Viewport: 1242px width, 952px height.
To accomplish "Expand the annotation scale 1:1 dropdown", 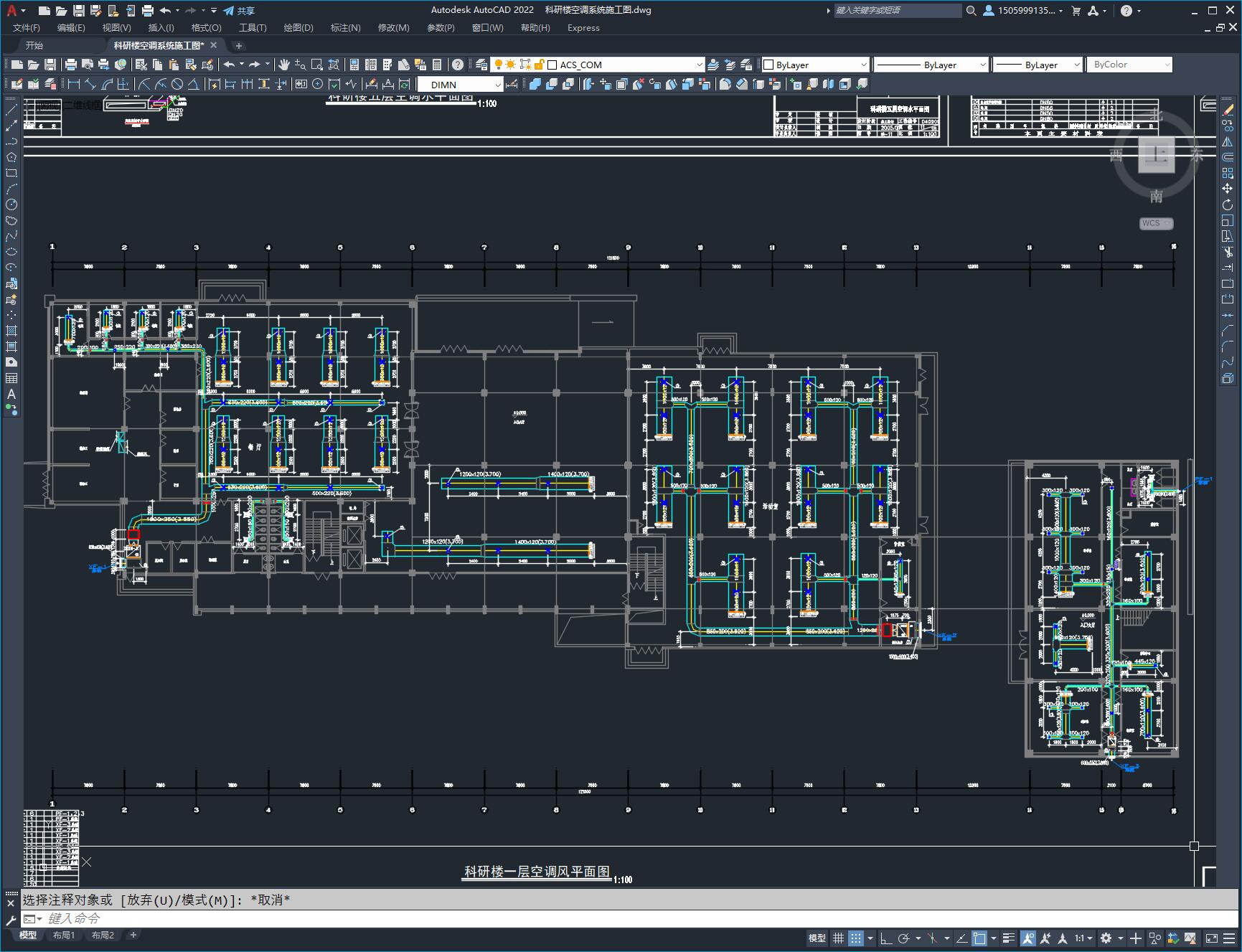I will point(1083,938).
